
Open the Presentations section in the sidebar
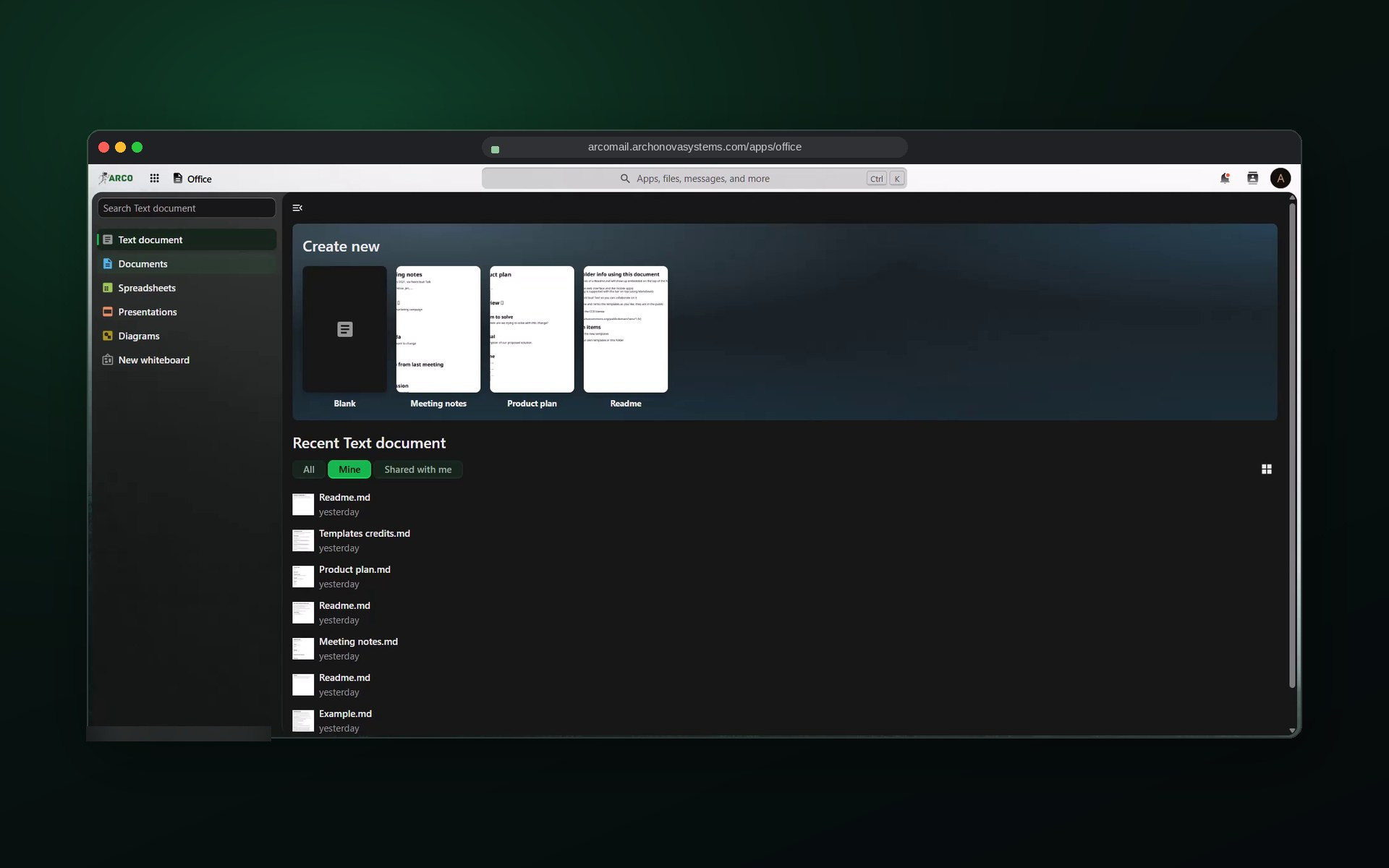187,312
